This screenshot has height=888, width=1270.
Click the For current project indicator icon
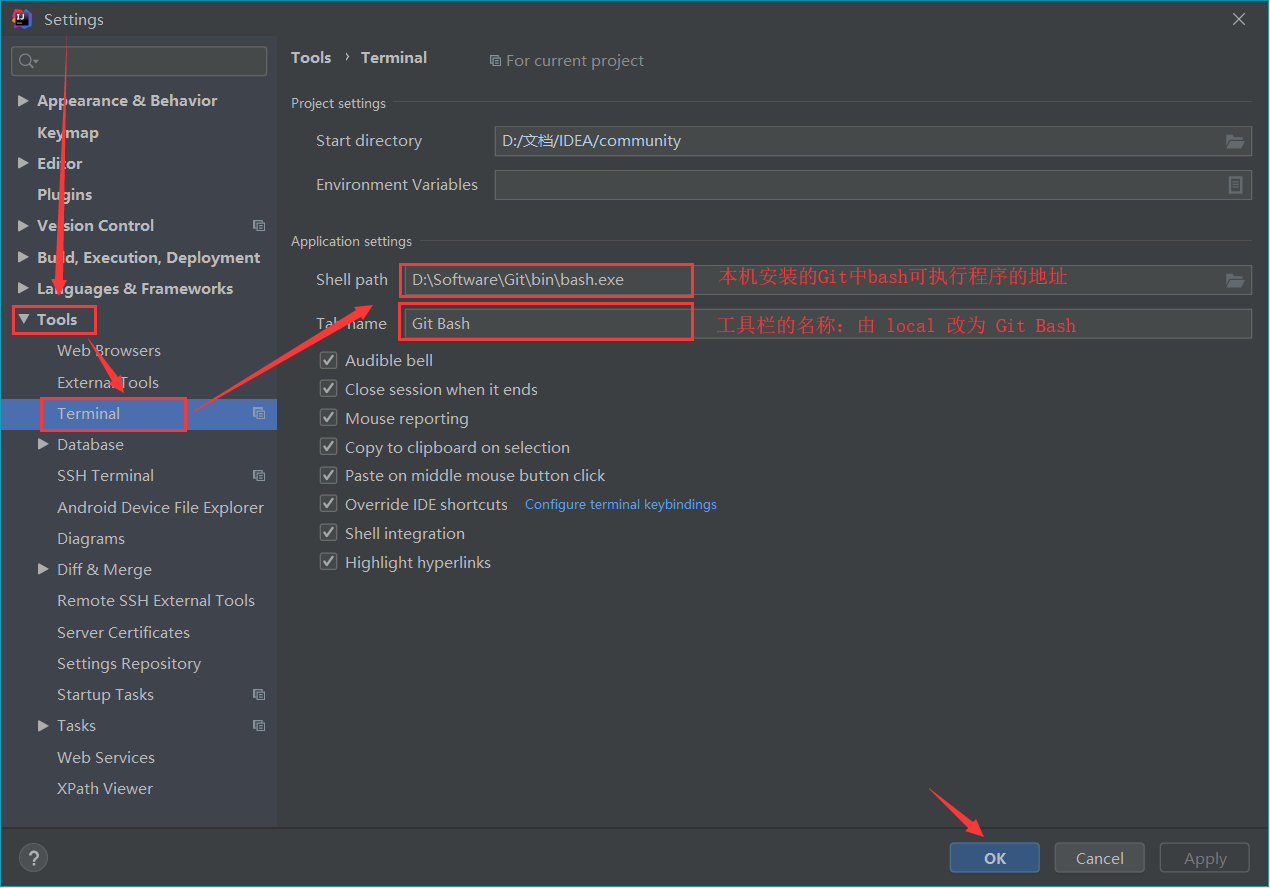click(495, 60)
